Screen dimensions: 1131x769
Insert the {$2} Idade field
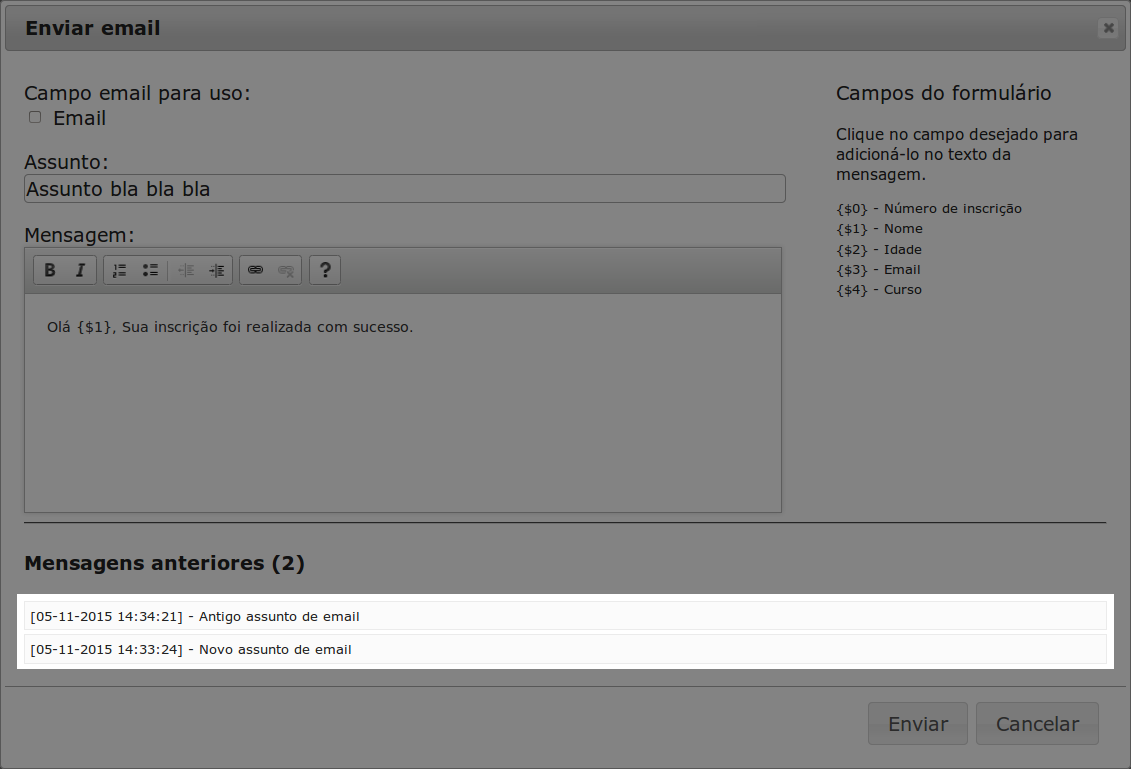point(879,249)
